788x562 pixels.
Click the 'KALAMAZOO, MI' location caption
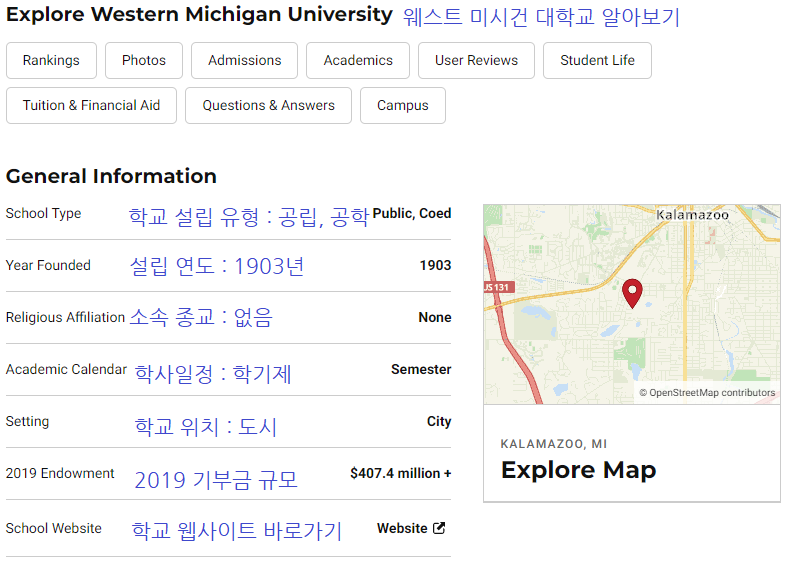554,444
